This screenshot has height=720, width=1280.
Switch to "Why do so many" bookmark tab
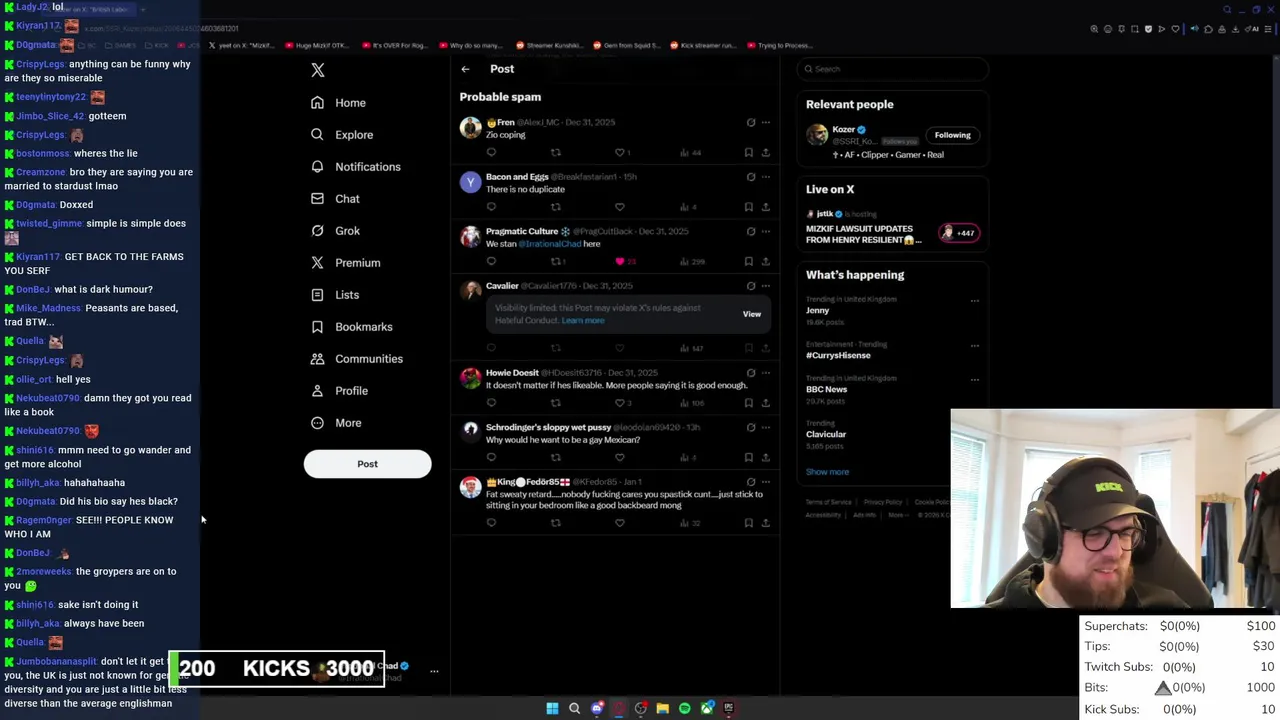470,46
